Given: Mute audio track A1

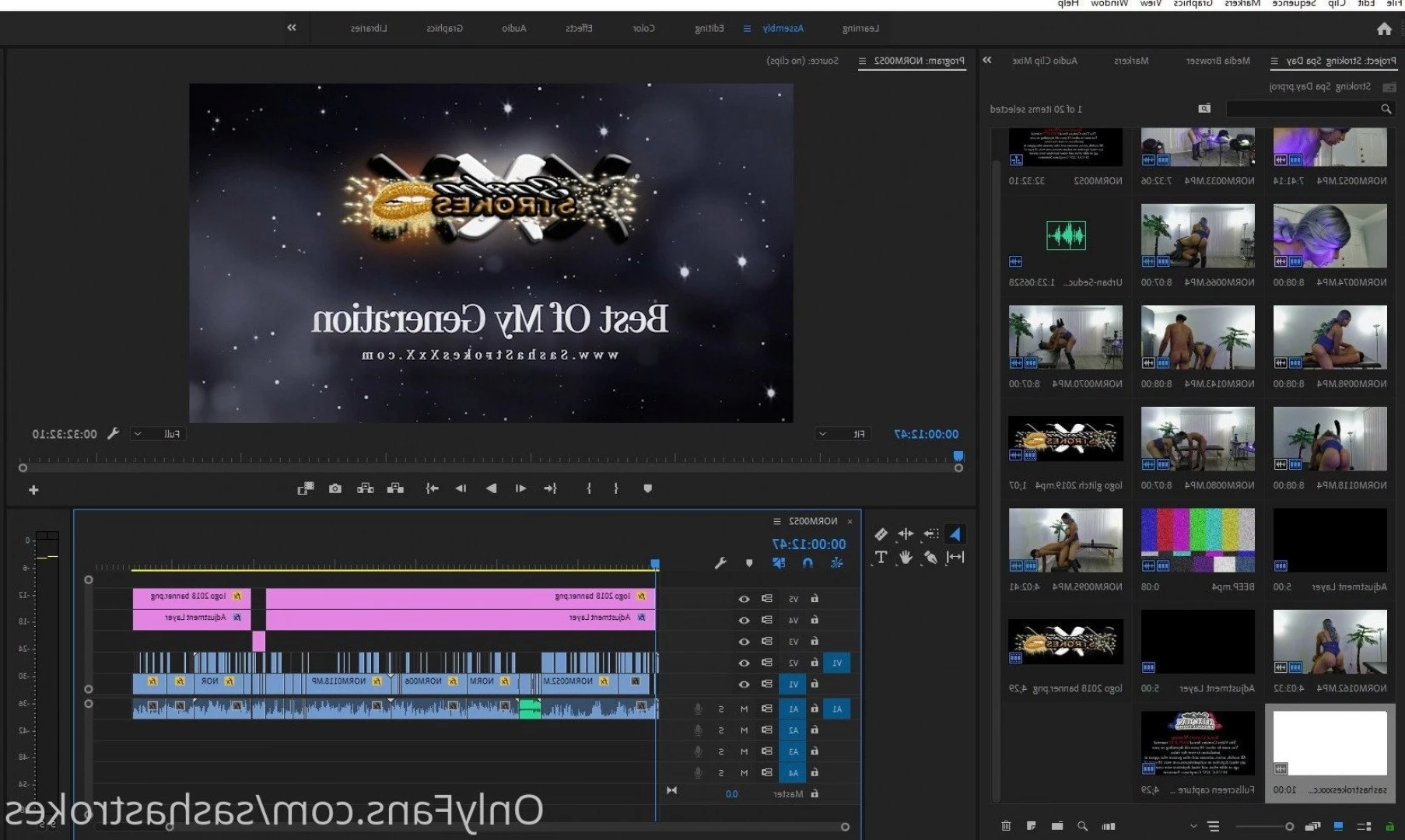Looking at the screenshot, I should [x=744, y=709].
